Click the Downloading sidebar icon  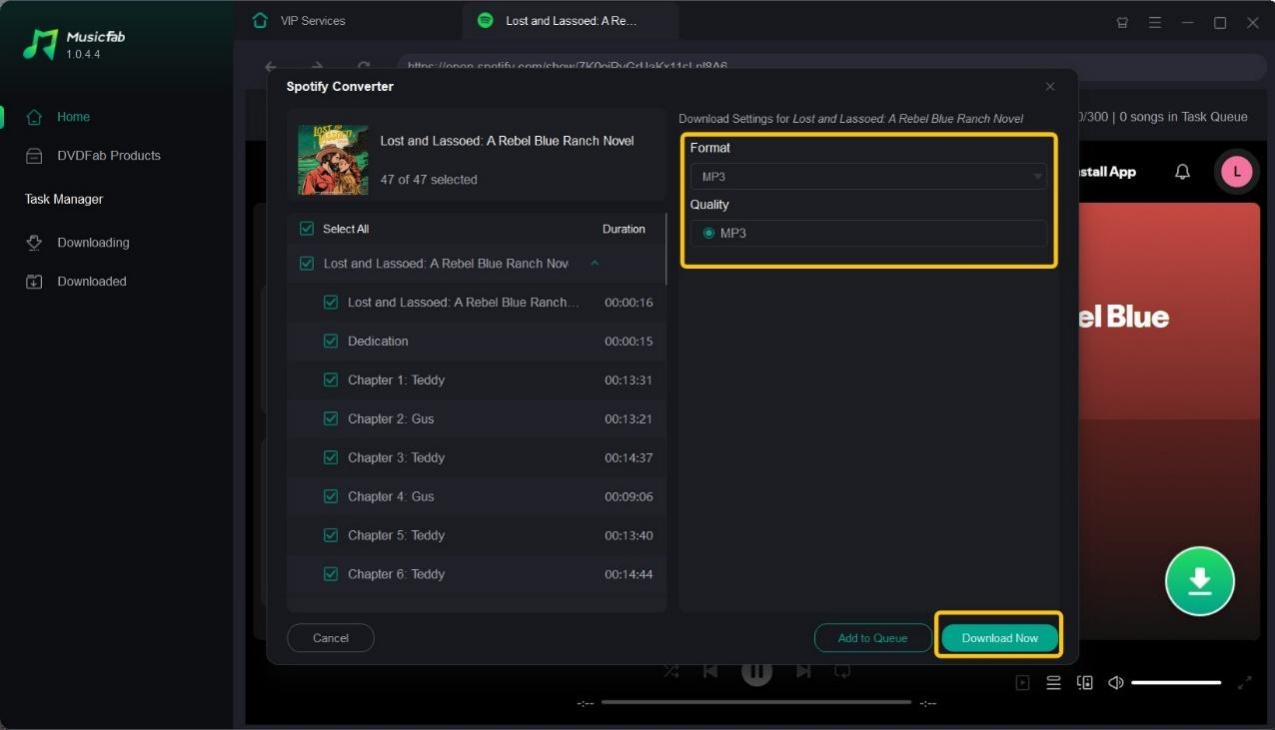(x=34, y=243)
